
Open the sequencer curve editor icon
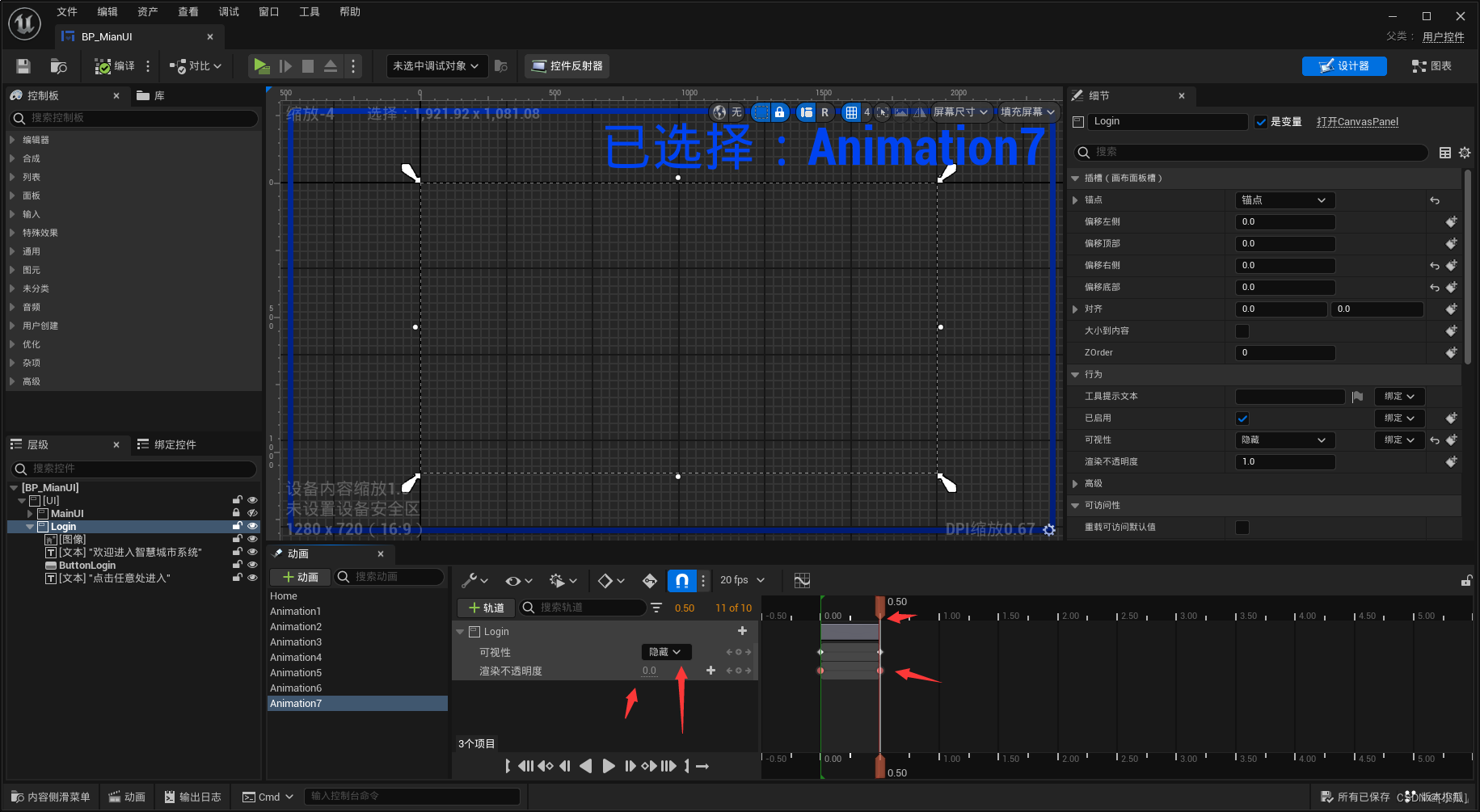[802, 580]
